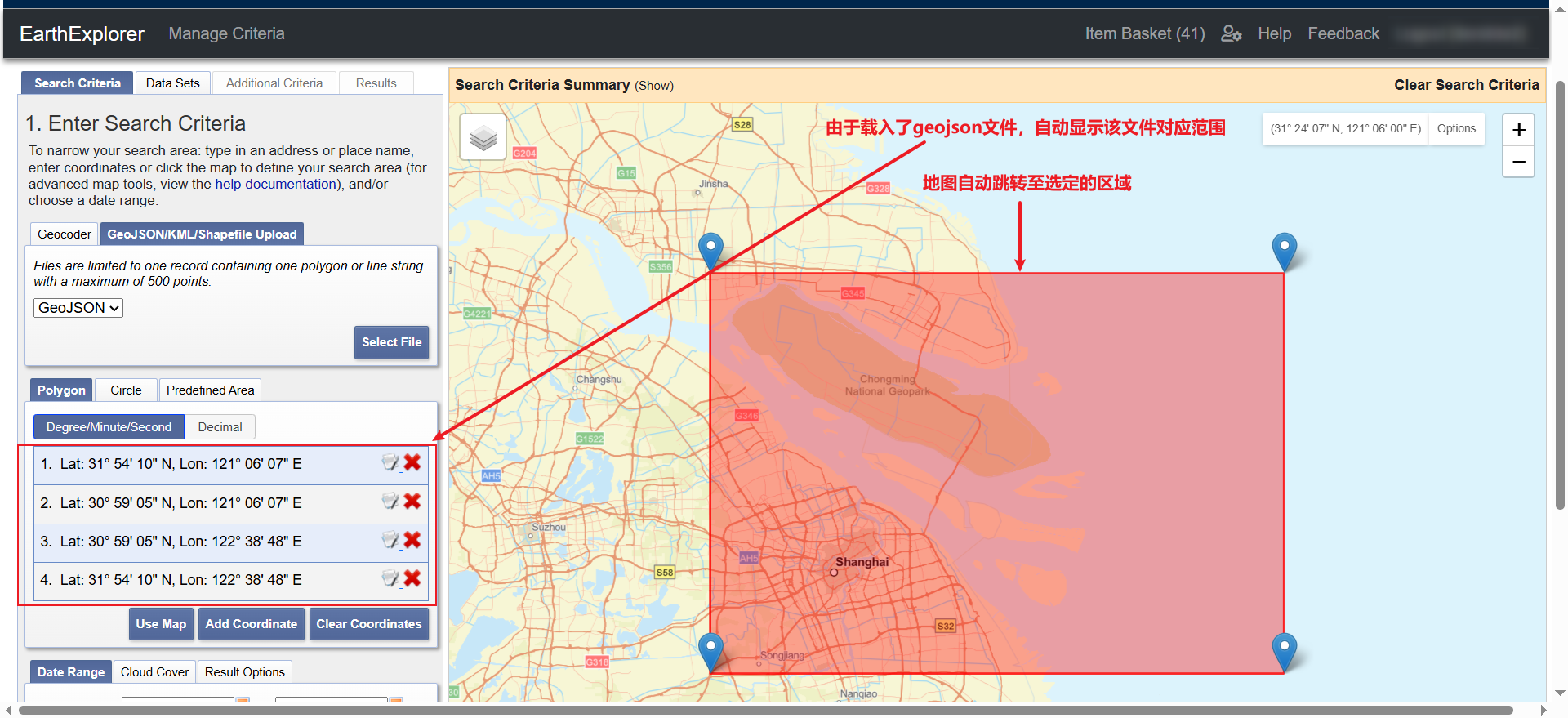Open the help documentation link
Viewport: 1568px width, 718px height.
[x=276, y=184]
